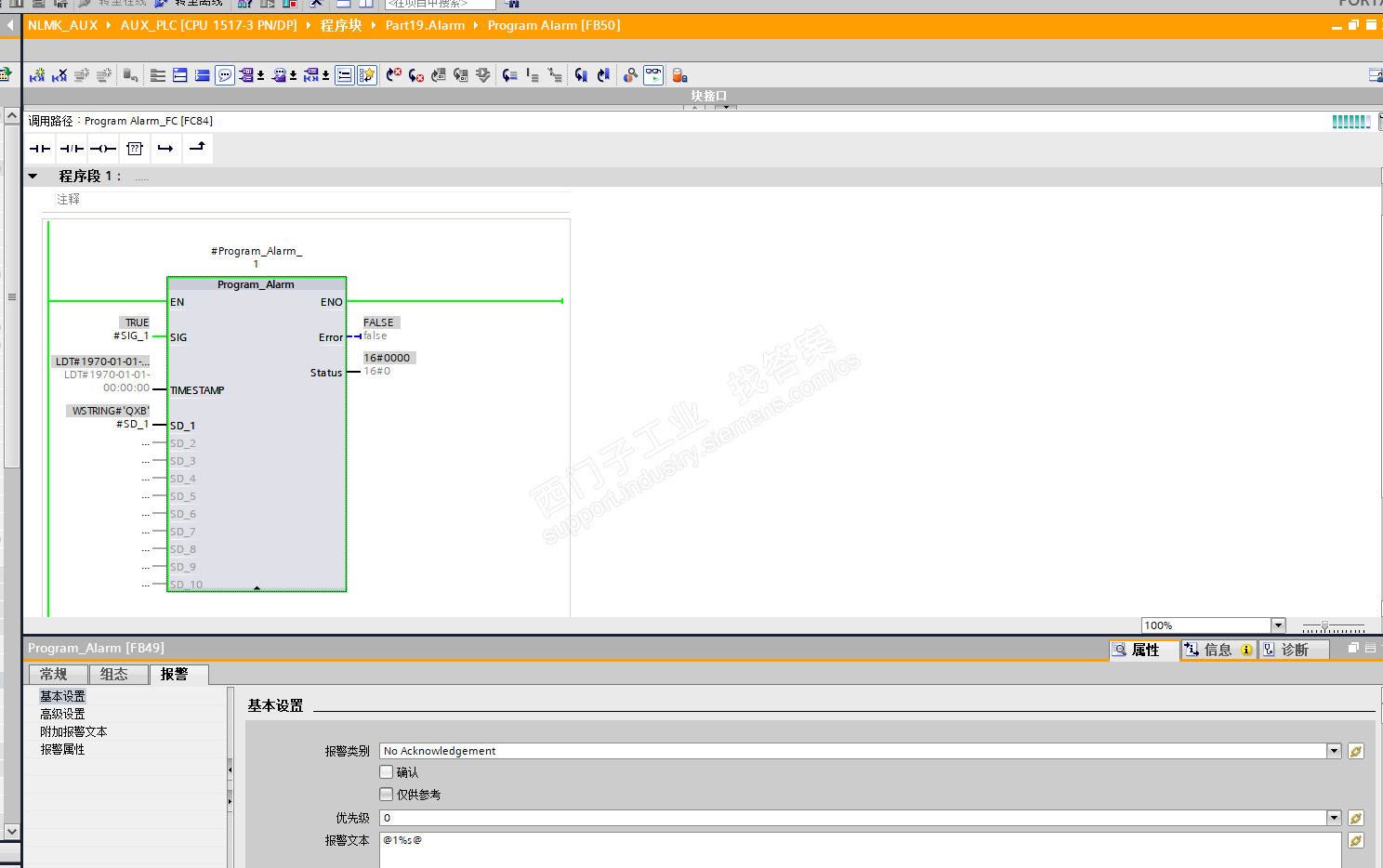Select the Program_Alarm block title
This screenshot has width=1383, height=868.
click(256, 284)
